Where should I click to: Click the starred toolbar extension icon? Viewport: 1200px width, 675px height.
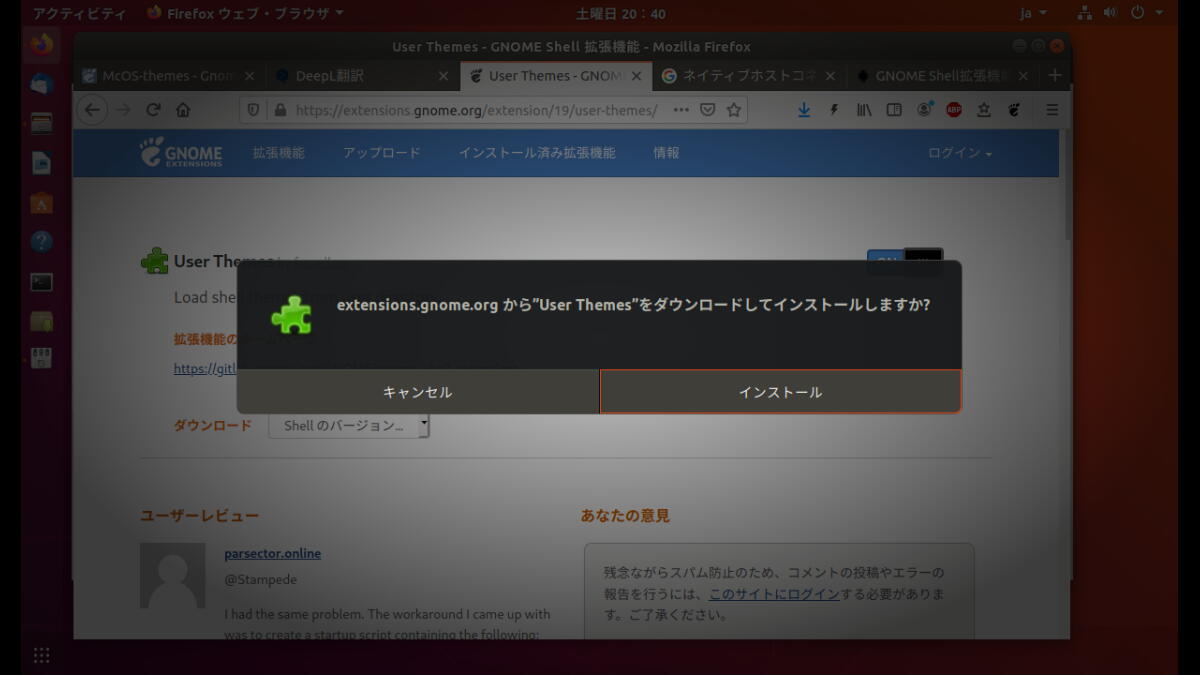click(984, 110)
